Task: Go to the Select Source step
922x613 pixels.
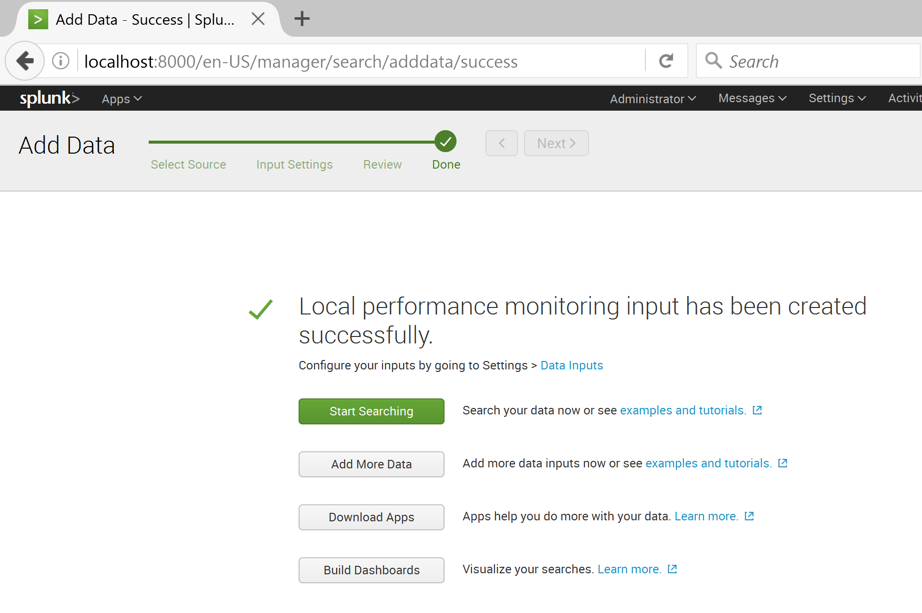Action: [x=188, y=165]
